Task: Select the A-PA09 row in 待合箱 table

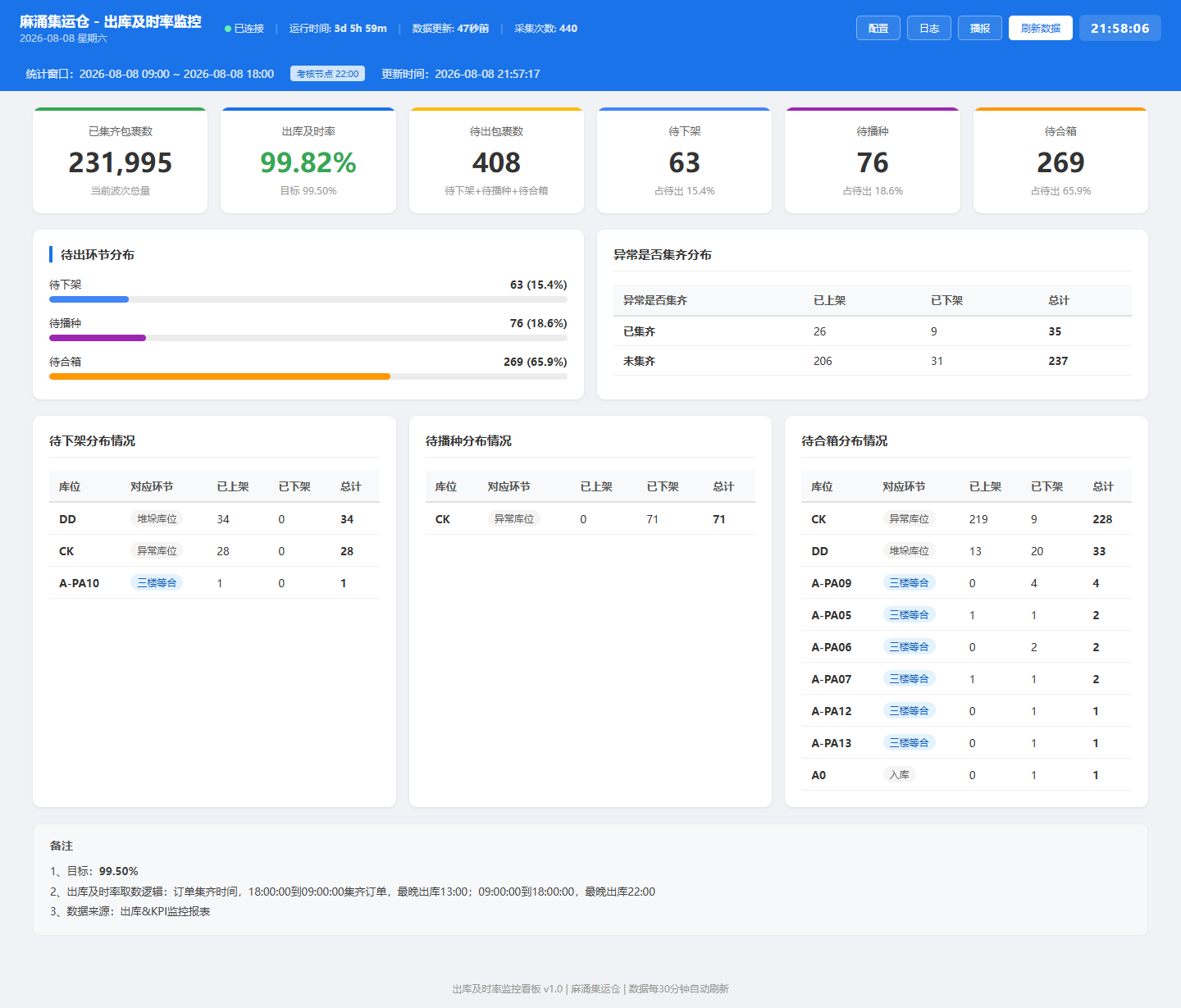Action: coord(966,583)
